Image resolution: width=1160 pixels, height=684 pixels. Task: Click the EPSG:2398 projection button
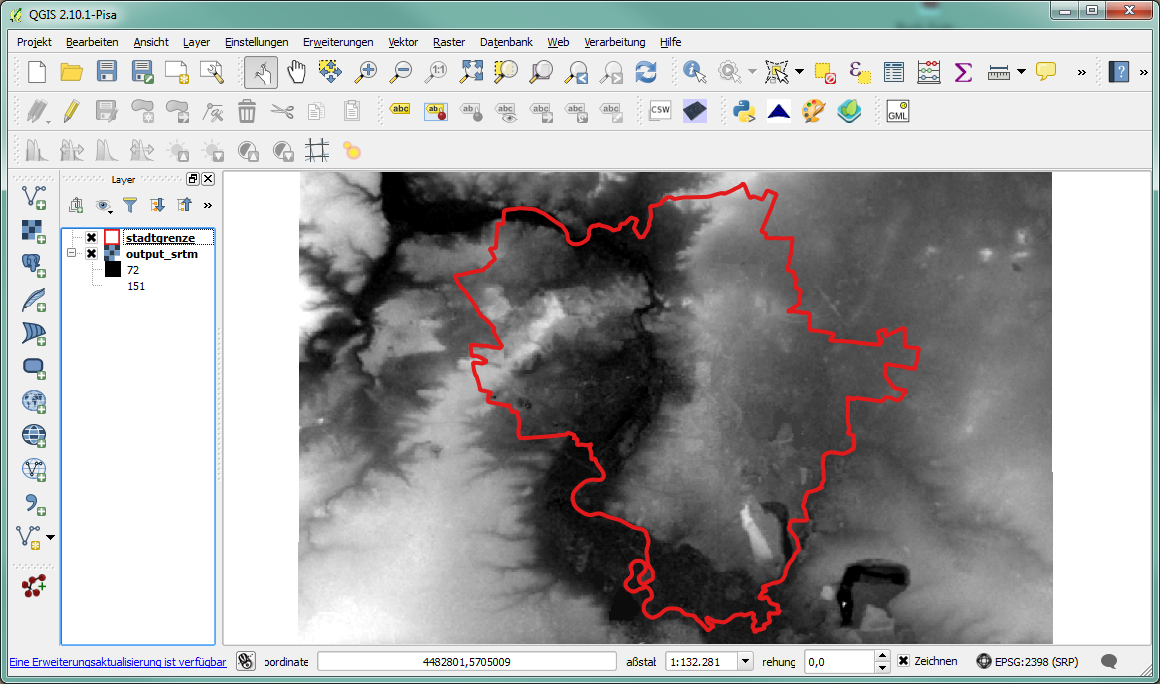point(1028,661)
